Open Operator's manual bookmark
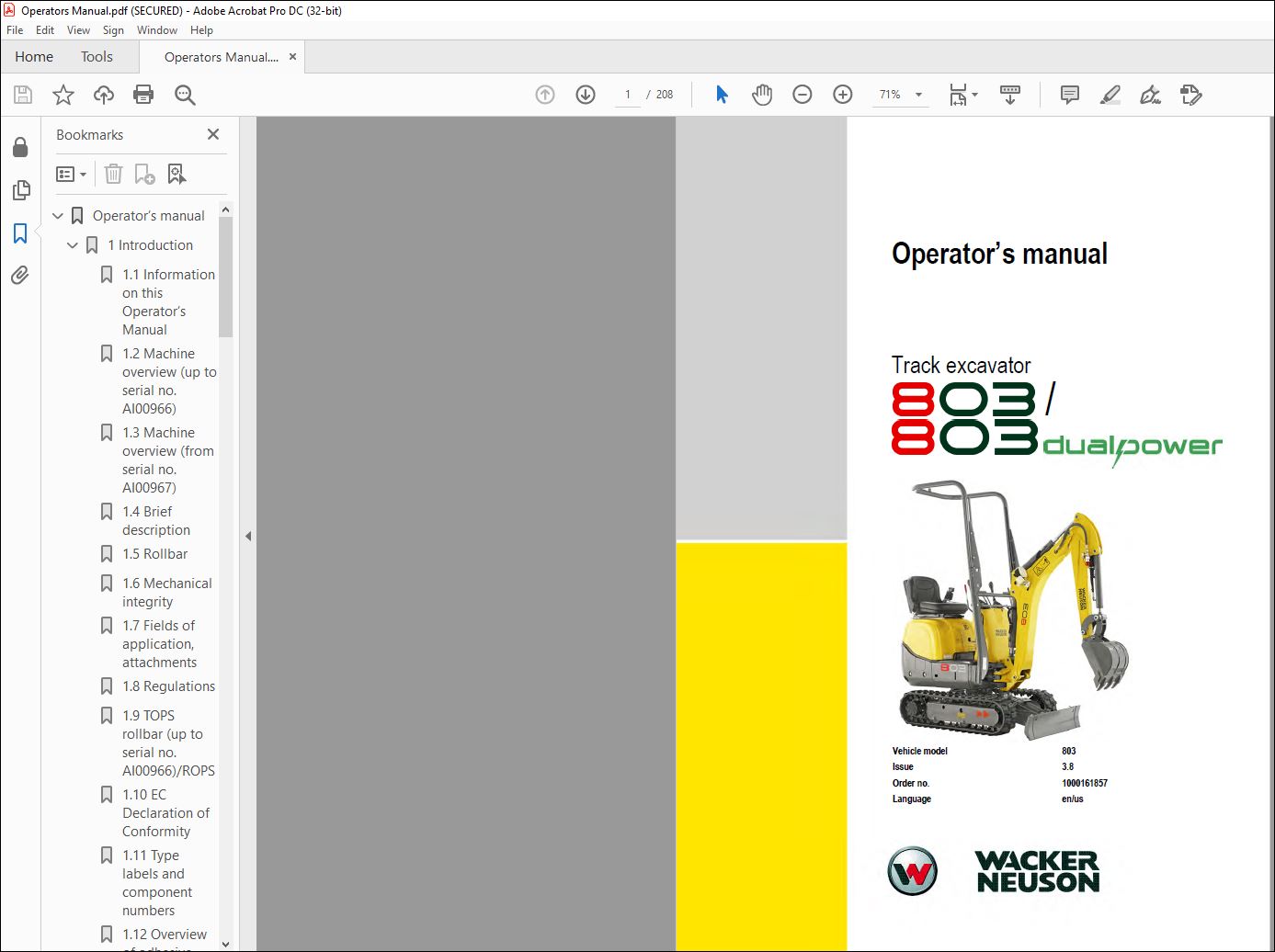This screenshot has height=952, width=1275. click(149, 216)
